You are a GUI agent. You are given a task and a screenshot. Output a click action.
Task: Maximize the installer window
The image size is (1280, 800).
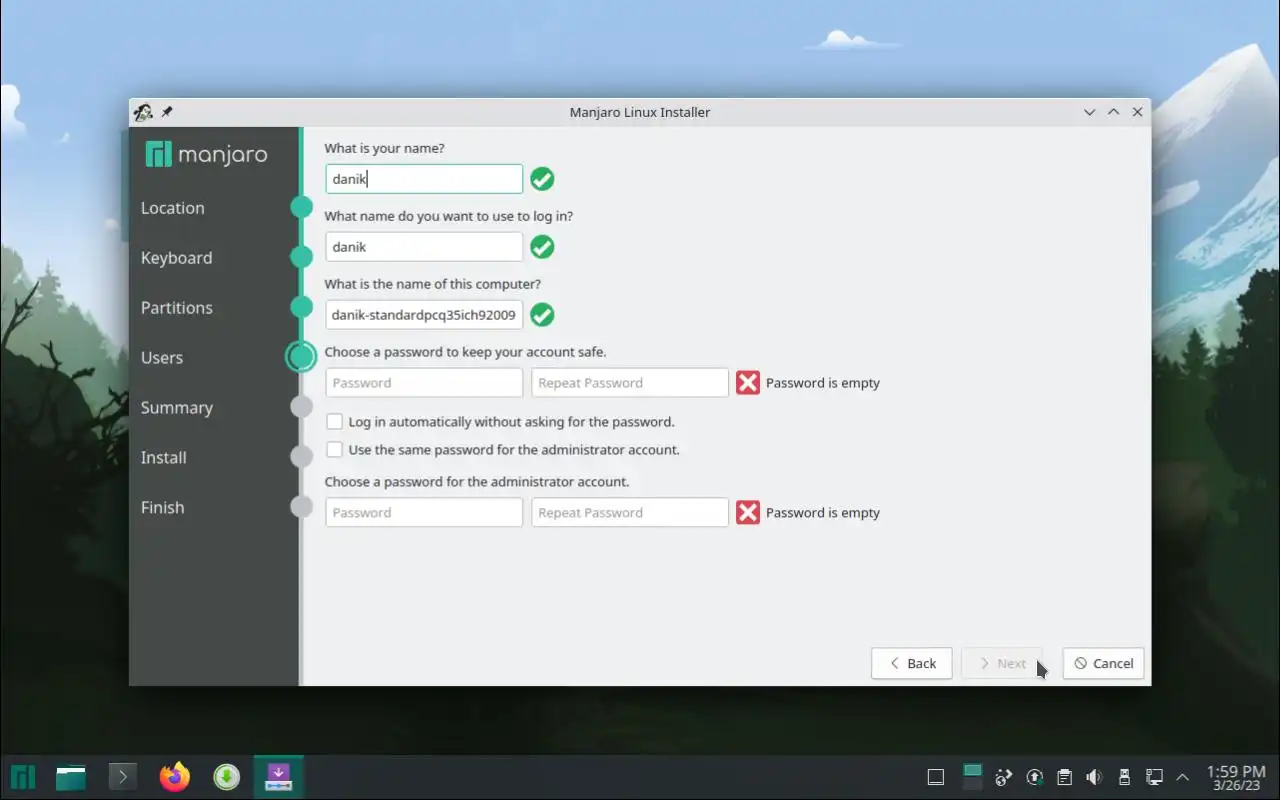click(1113, 112)
